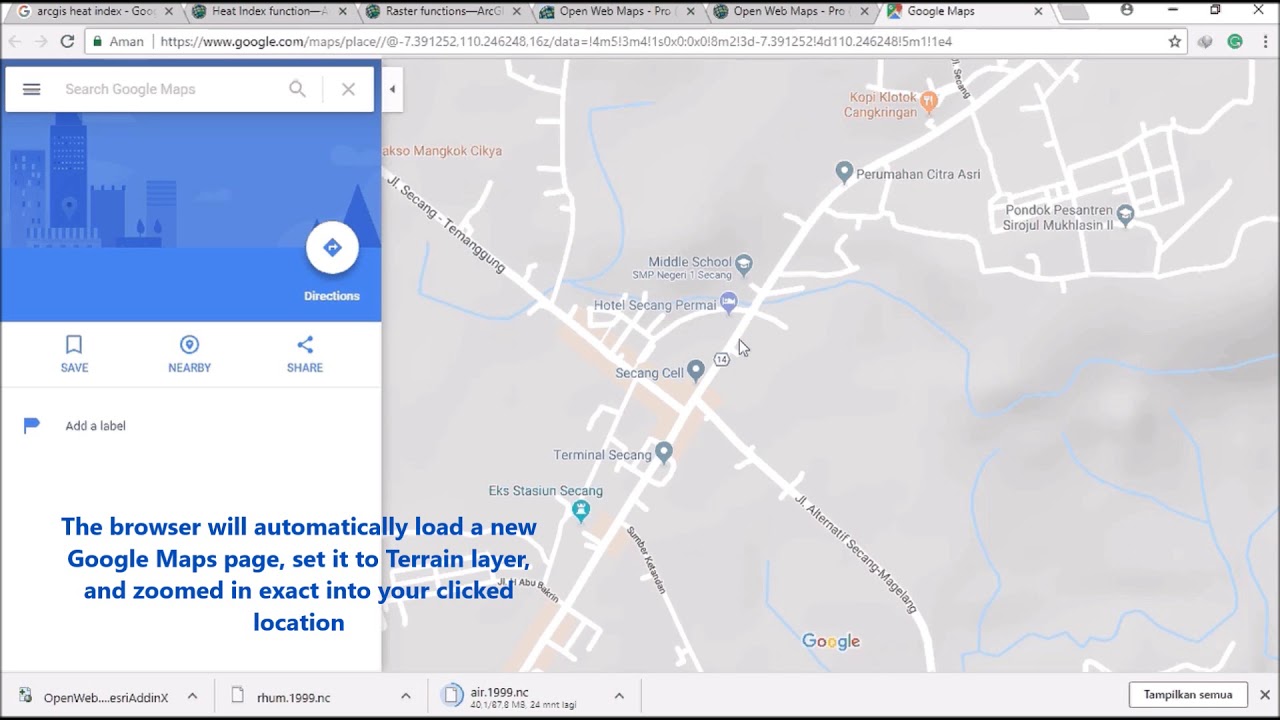Click the Directions round button

[x=332, y=248]
